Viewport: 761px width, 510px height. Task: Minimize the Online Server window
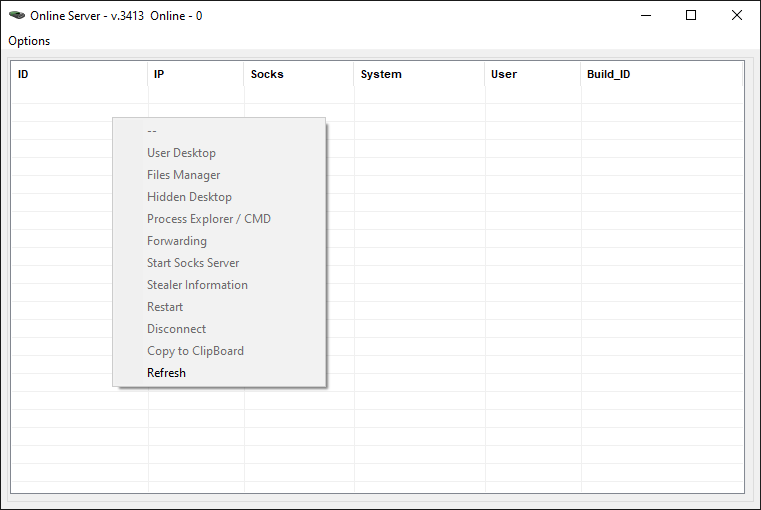click(646, 16)
